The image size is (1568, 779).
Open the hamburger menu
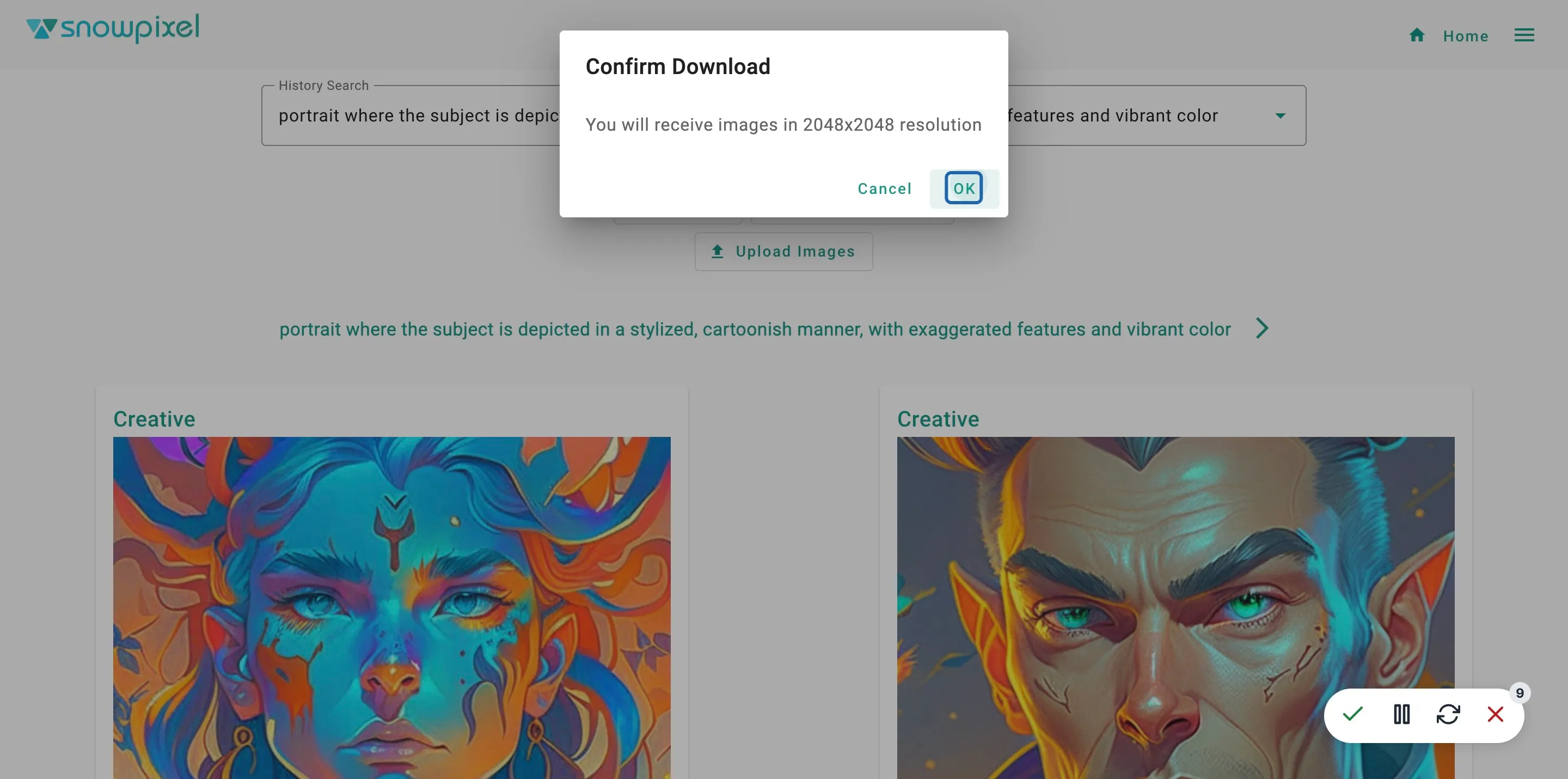(x=1523, y=35)
